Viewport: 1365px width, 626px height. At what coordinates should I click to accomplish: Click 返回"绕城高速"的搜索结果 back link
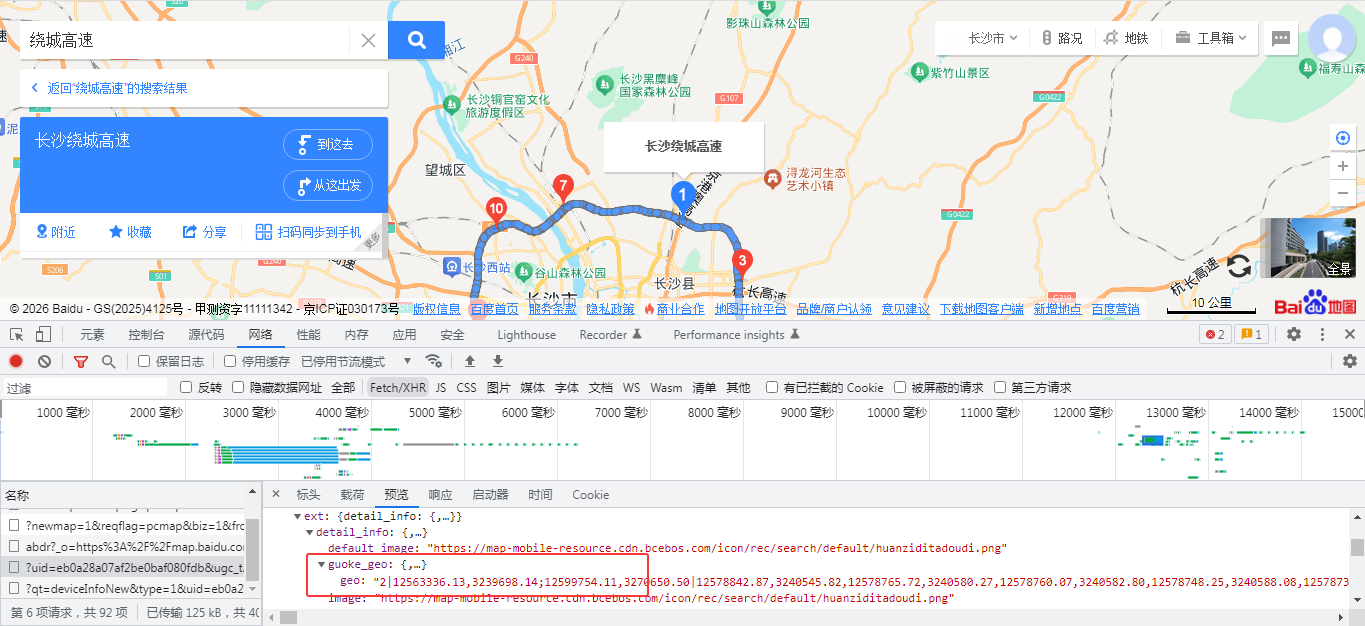point(117,88)
